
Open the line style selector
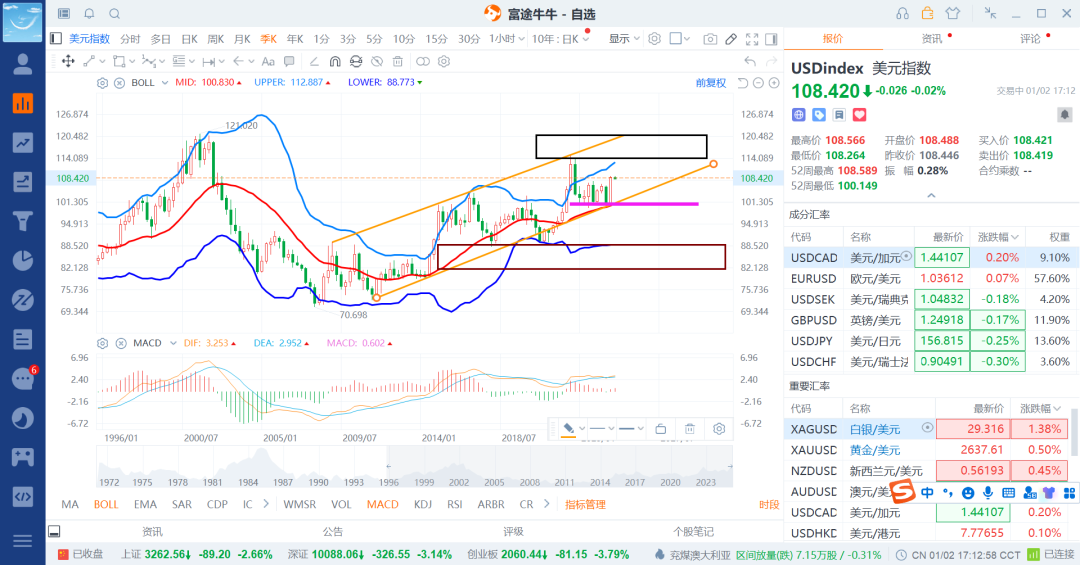tap(601, 429)
